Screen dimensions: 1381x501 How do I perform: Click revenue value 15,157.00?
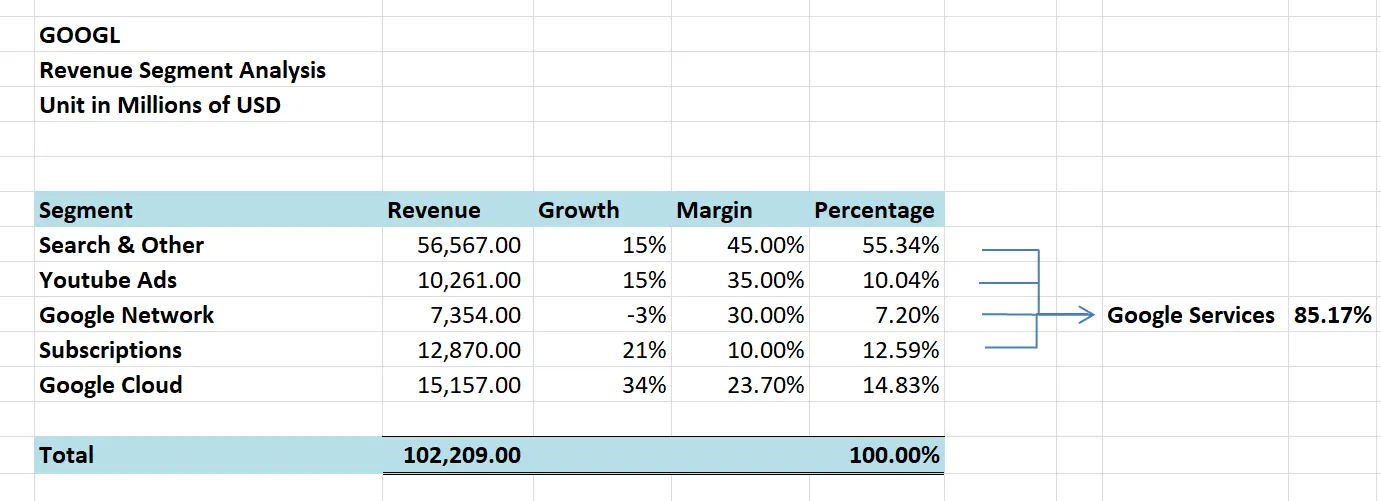point(457,385)
